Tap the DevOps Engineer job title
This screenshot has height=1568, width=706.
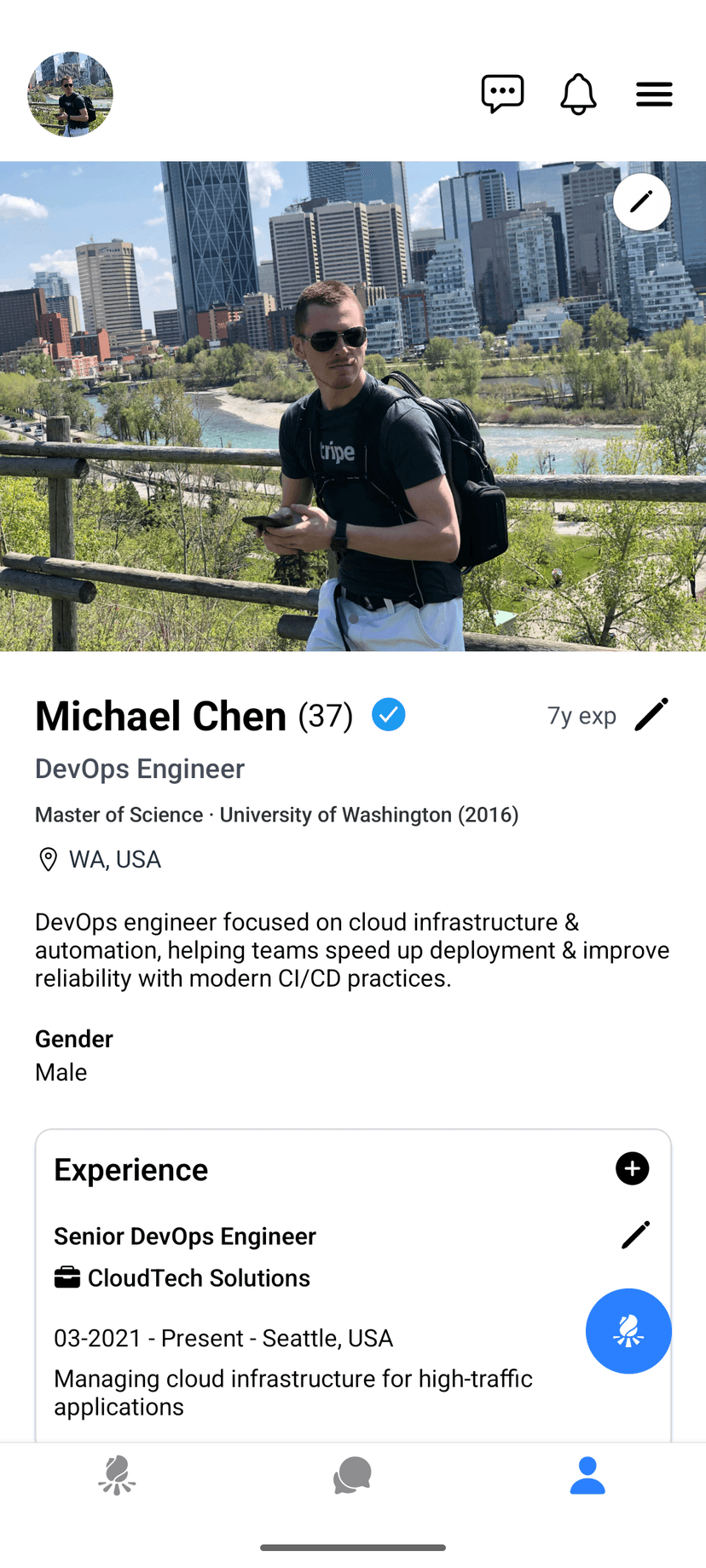140,769
